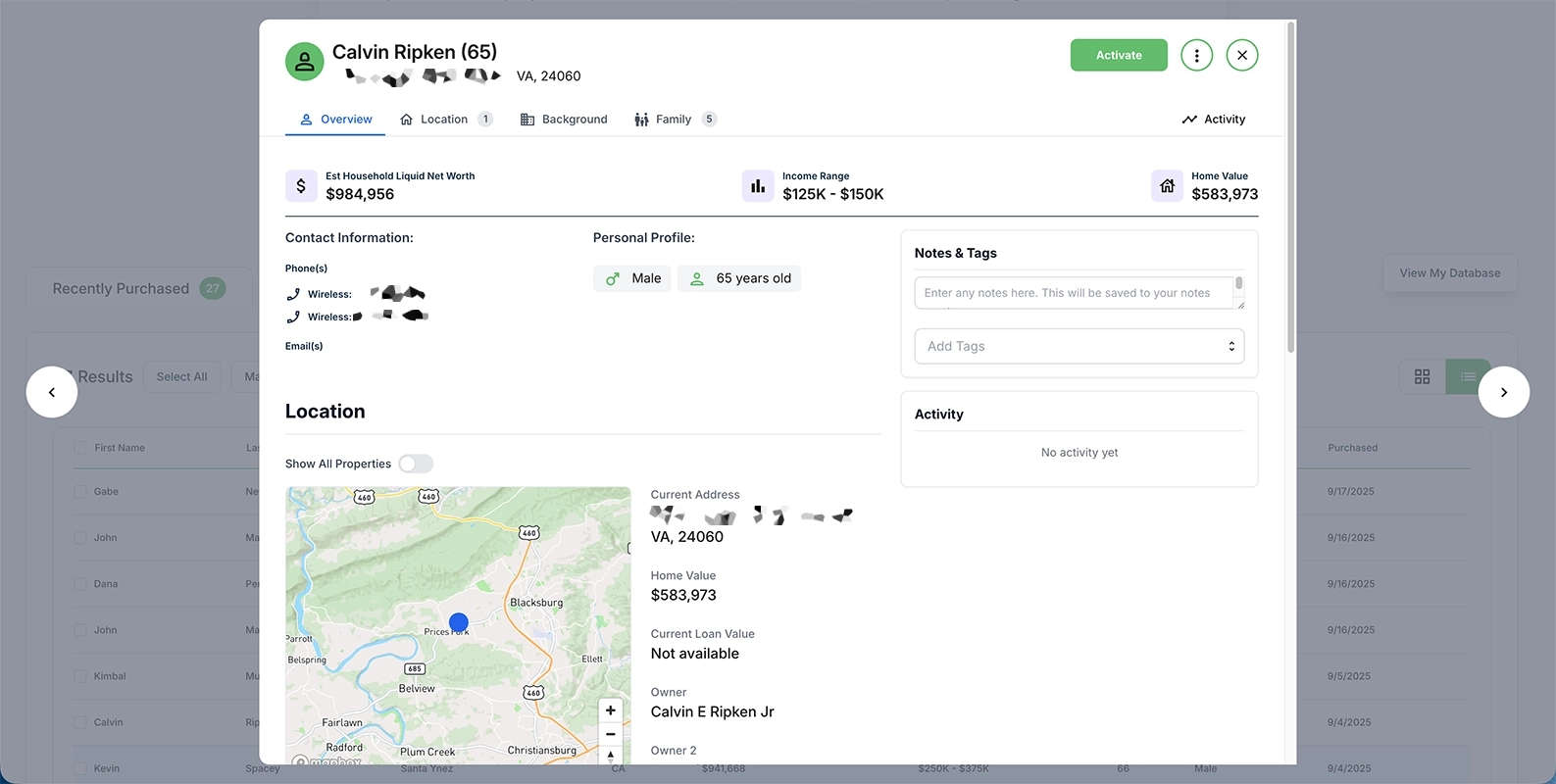1556x784 pixels.
Task: Select the Dana row checkbox
Action: (x=80, y=584)
